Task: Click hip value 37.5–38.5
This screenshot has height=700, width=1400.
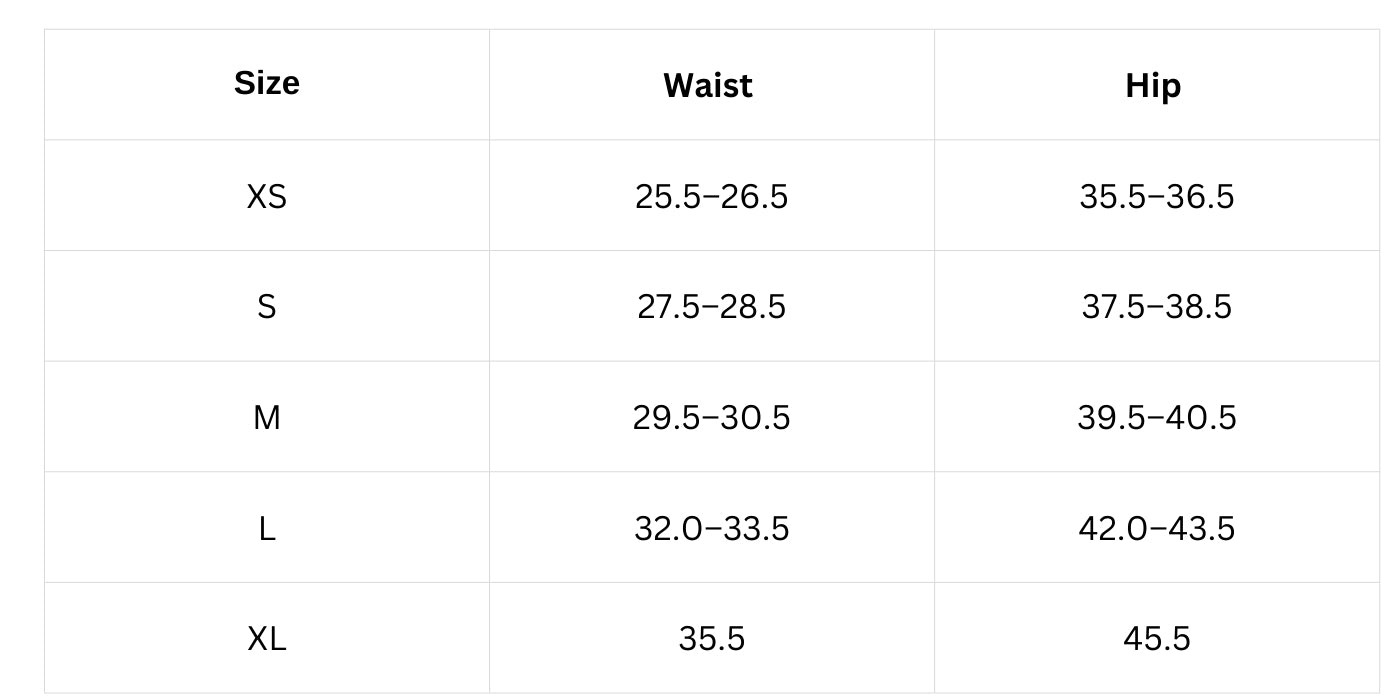Action: 1156,306
